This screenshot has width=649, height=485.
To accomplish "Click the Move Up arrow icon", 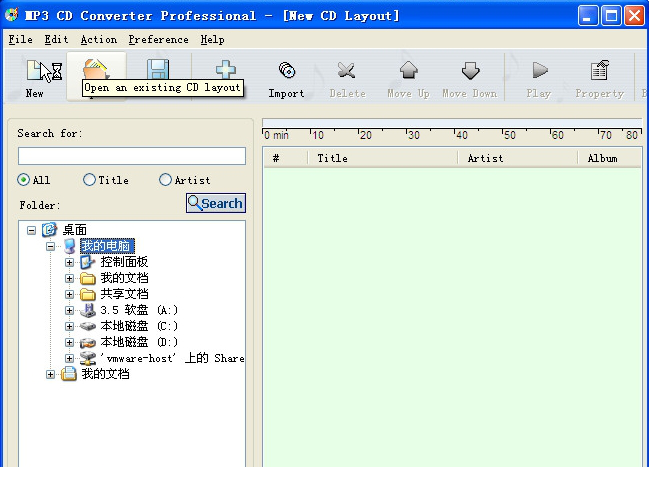I will pos(409,70).
